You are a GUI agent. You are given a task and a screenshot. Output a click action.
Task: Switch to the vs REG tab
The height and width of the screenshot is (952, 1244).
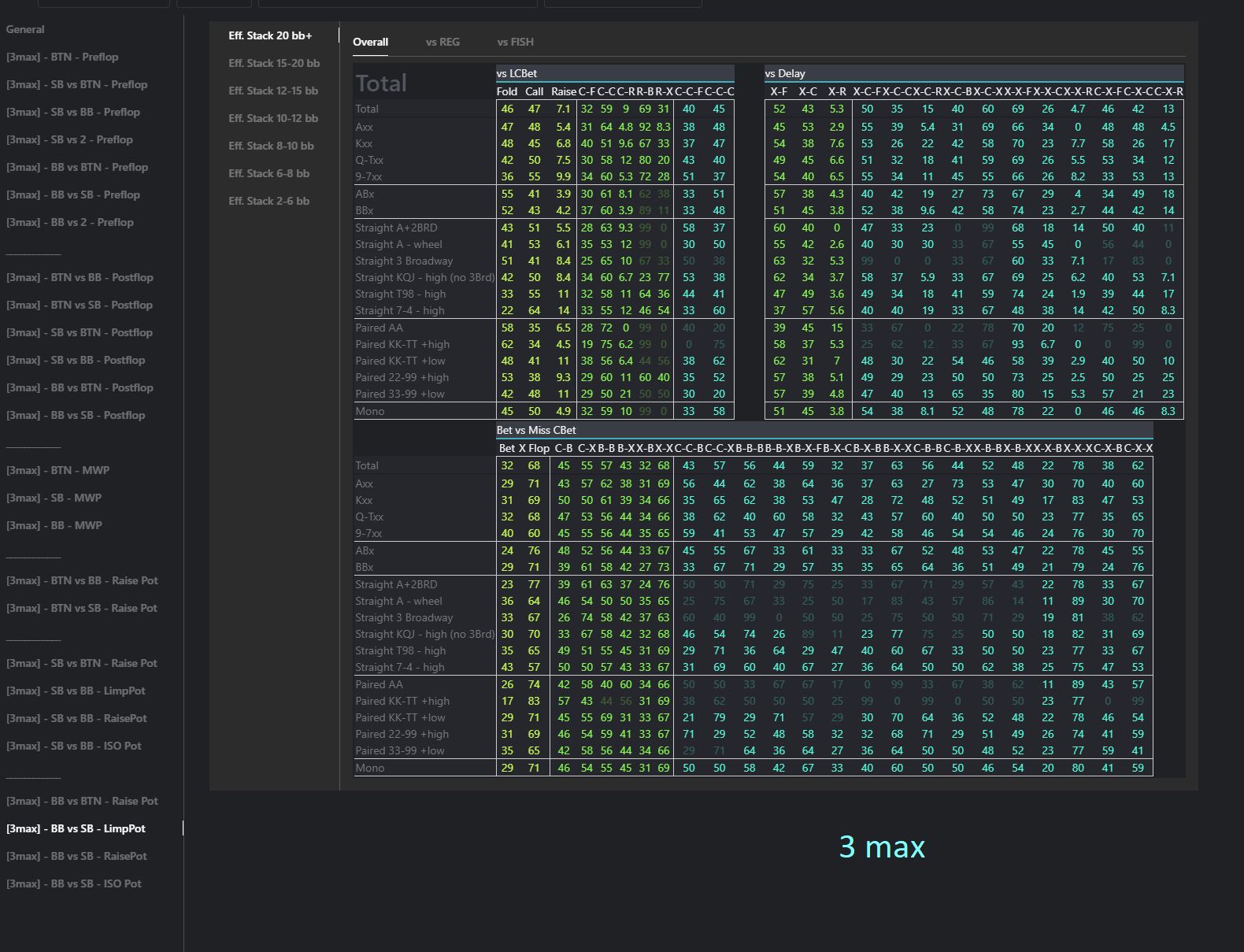click(442, 42)
